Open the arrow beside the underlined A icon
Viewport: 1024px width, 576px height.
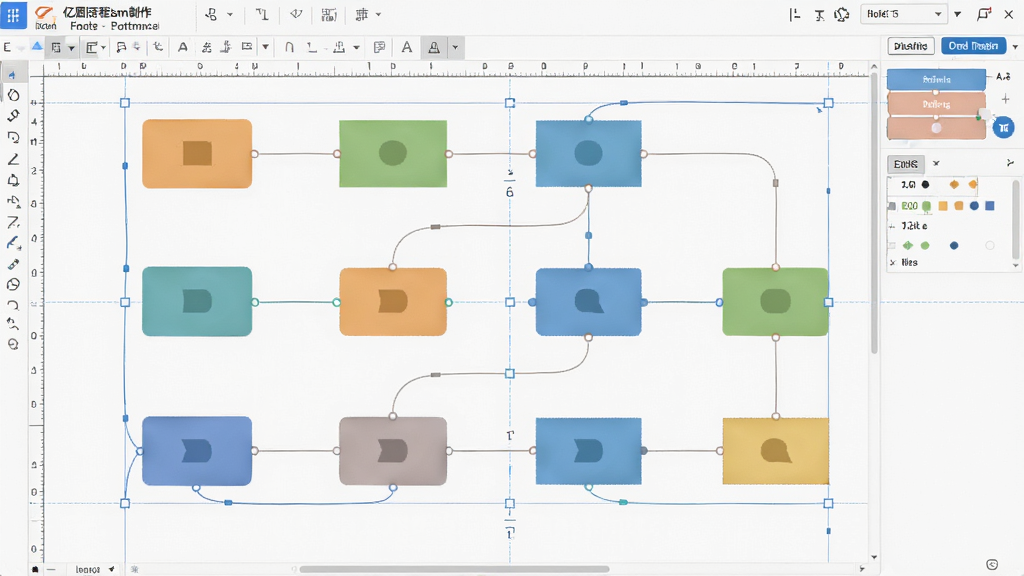tap(455, 47)
